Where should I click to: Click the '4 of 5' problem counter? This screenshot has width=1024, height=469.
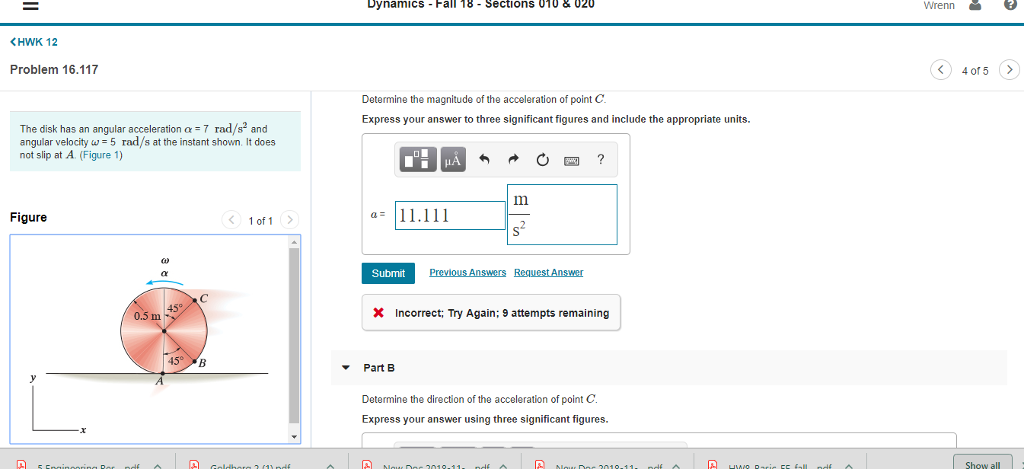point(975,70)
